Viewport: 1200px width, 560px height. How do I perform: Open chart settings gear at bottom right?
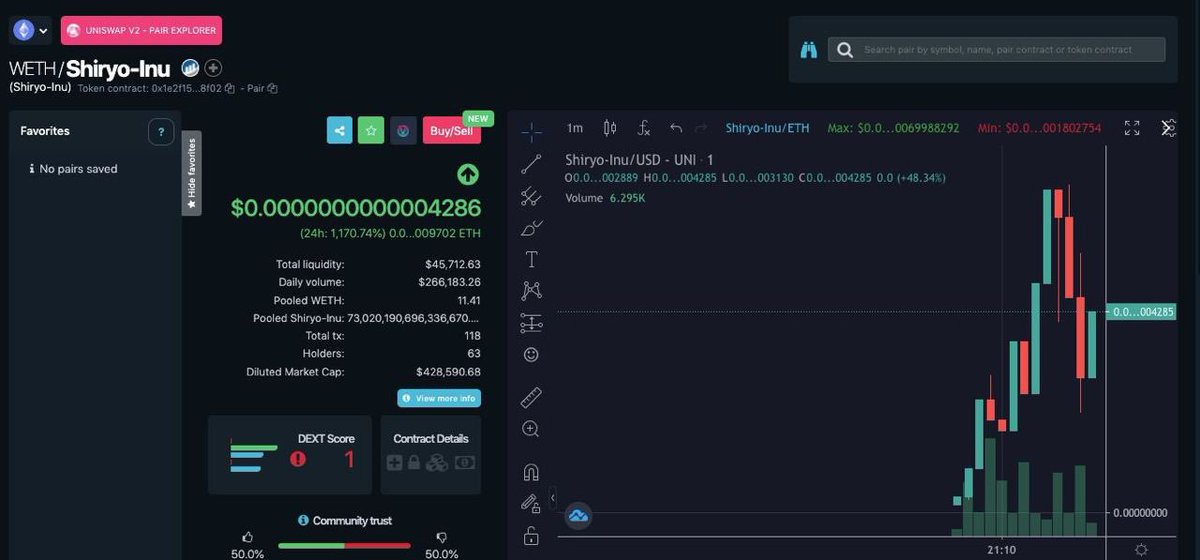click(x=1142, y=549)
